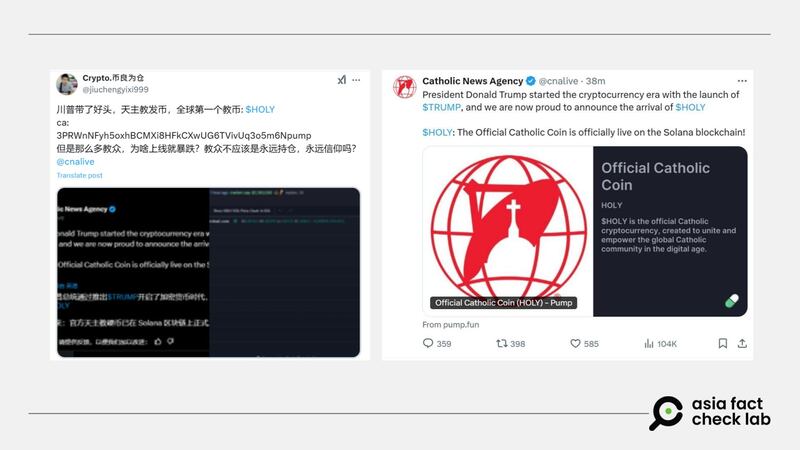Click the pump.fun pill icon in card

tap(732, 301)
